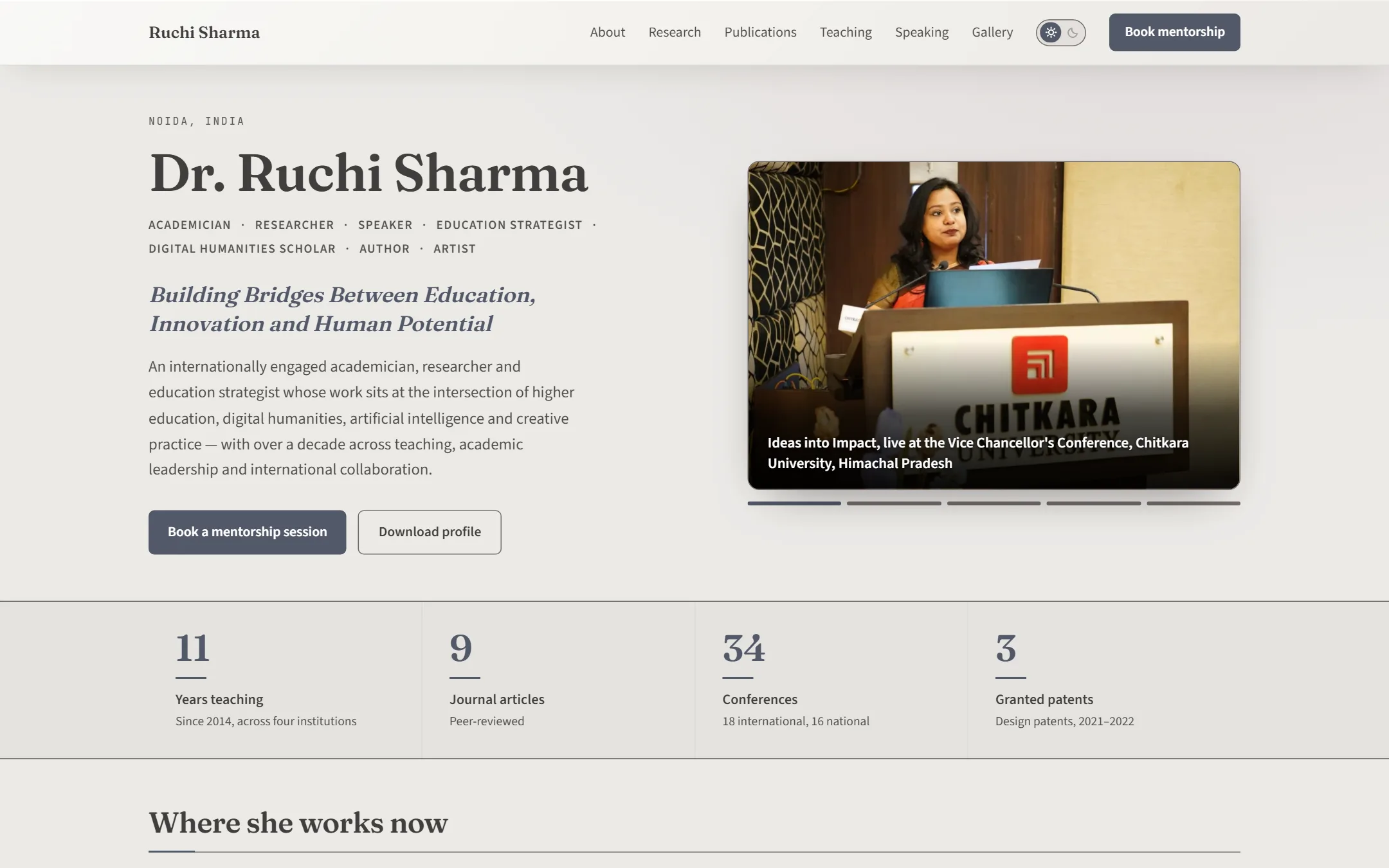Click '18 international, 16 national' text
The width and height of the screenshot is (1389, 868).
[795, 721]
